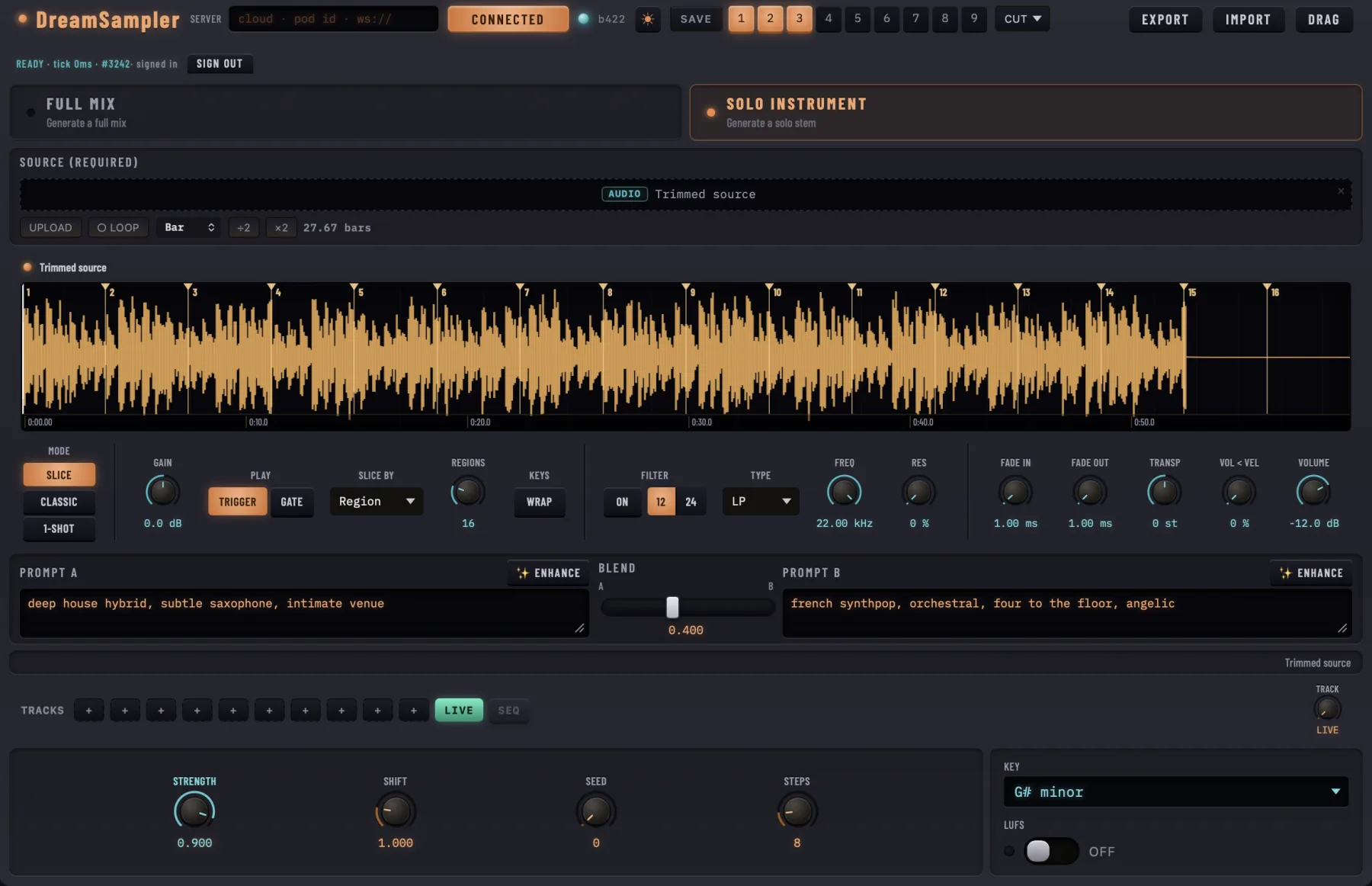Click the EXPORT button

click(1165, 19)
